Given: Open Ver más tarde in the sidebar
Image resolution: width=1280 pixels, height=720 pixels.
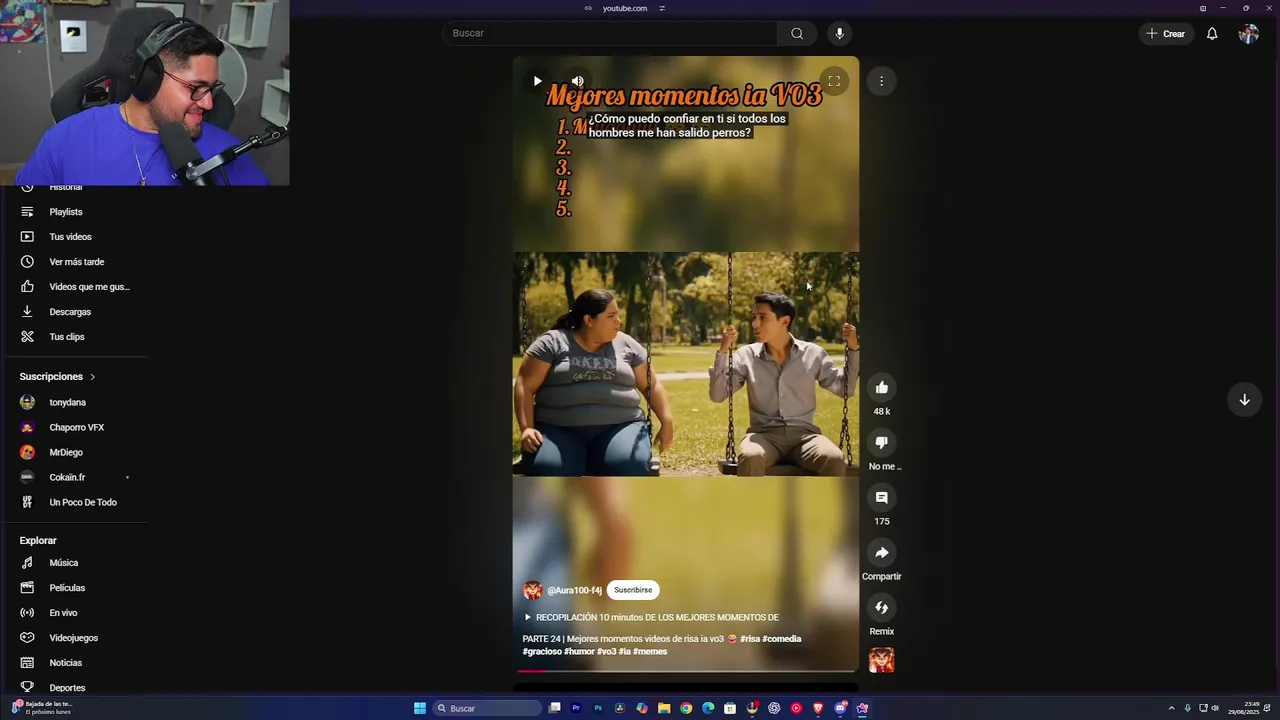Looking at the screenshot, I should tap(75, 262).
